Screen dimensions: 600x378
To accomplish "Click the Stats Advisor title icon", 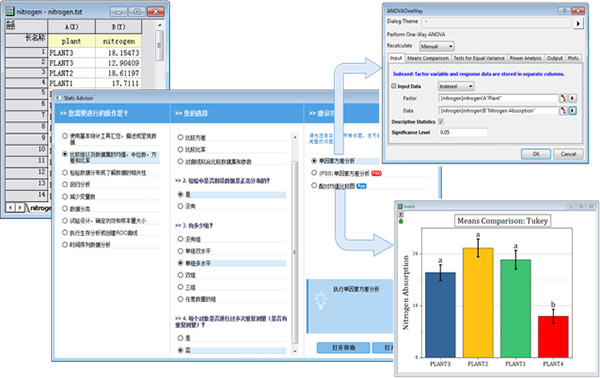I will click(x=59, y=98).
